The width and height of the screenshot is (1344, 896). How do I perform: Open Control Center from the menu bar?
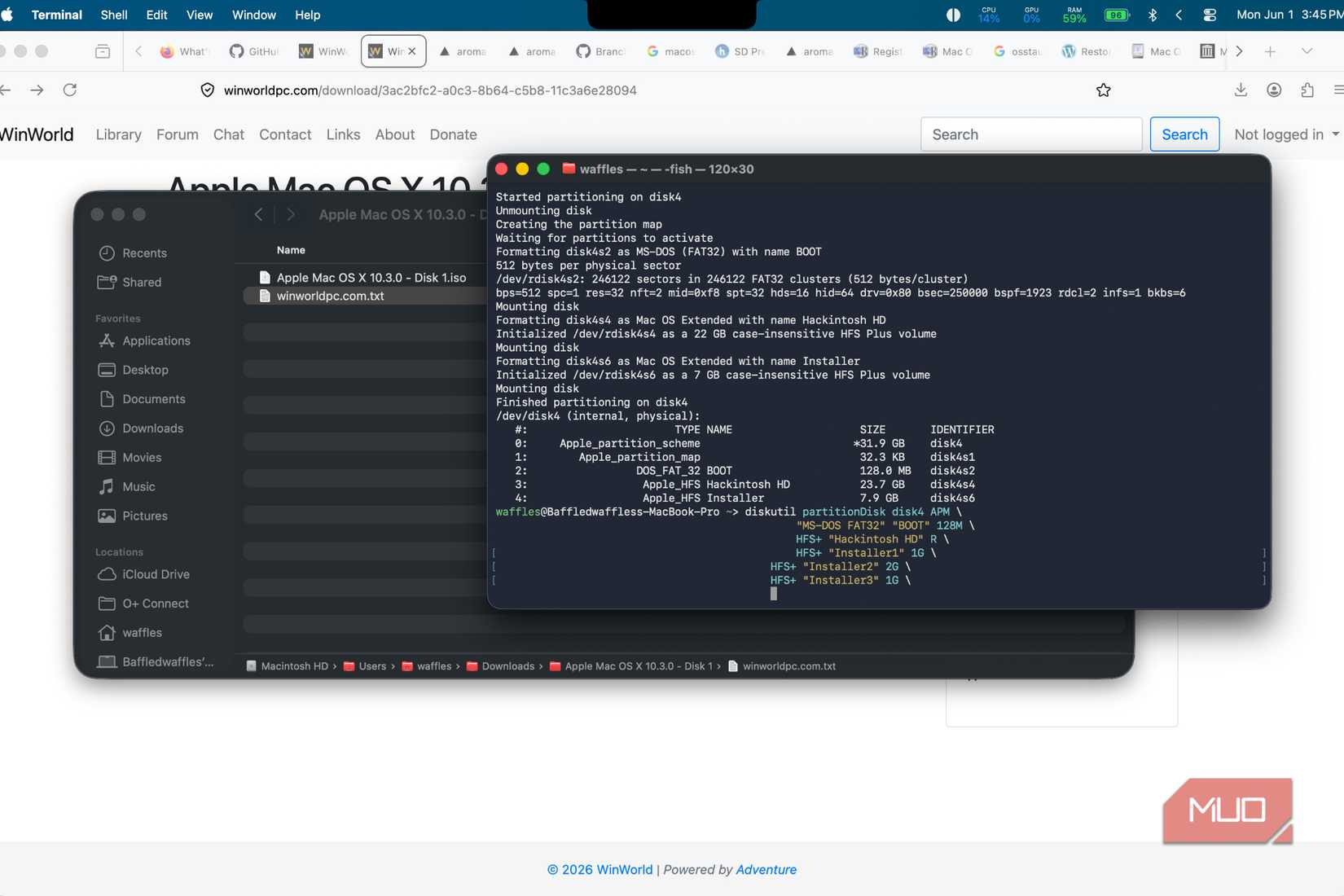click(x=1210, y=15)
